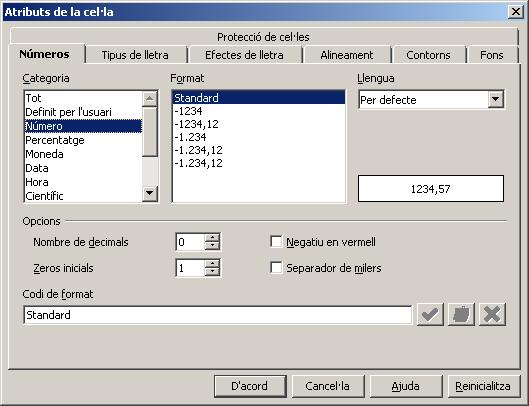Confirm with the D'acord button
Viewport: 529px width, 406px height.
click(250, 386)
